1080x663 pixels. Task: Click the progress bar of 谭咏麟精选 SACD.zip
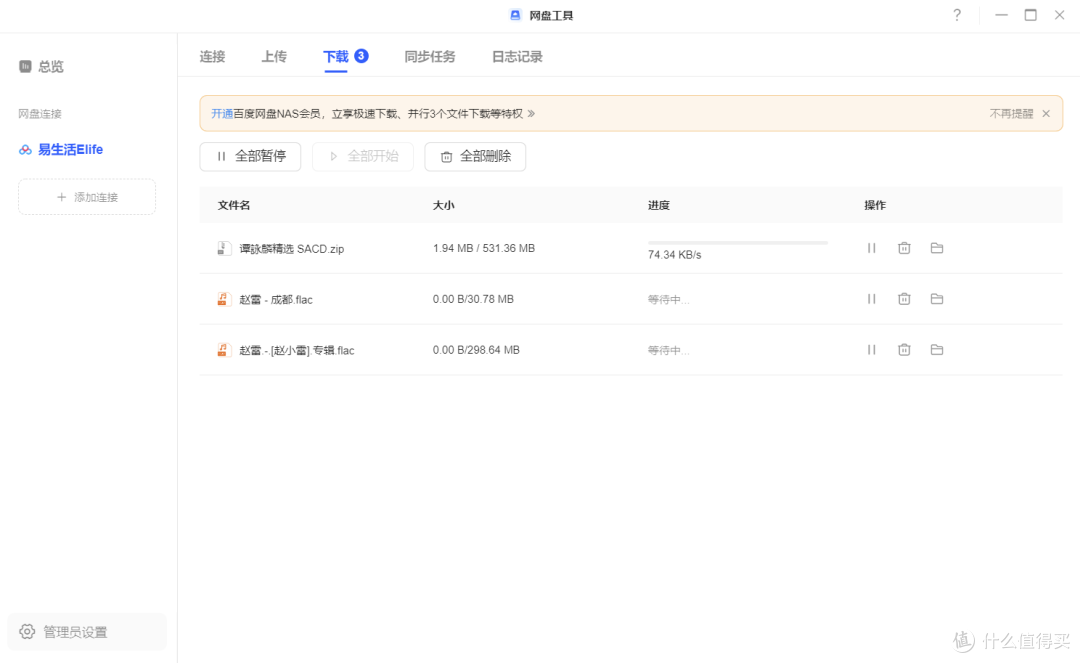[738, 242]
